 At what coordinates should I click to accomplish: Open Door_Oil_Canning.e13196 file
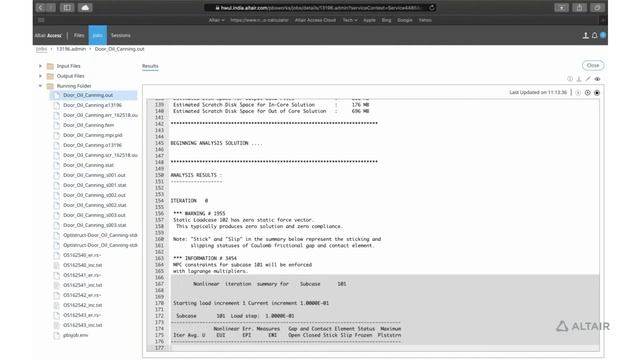(x=92, y=105)
